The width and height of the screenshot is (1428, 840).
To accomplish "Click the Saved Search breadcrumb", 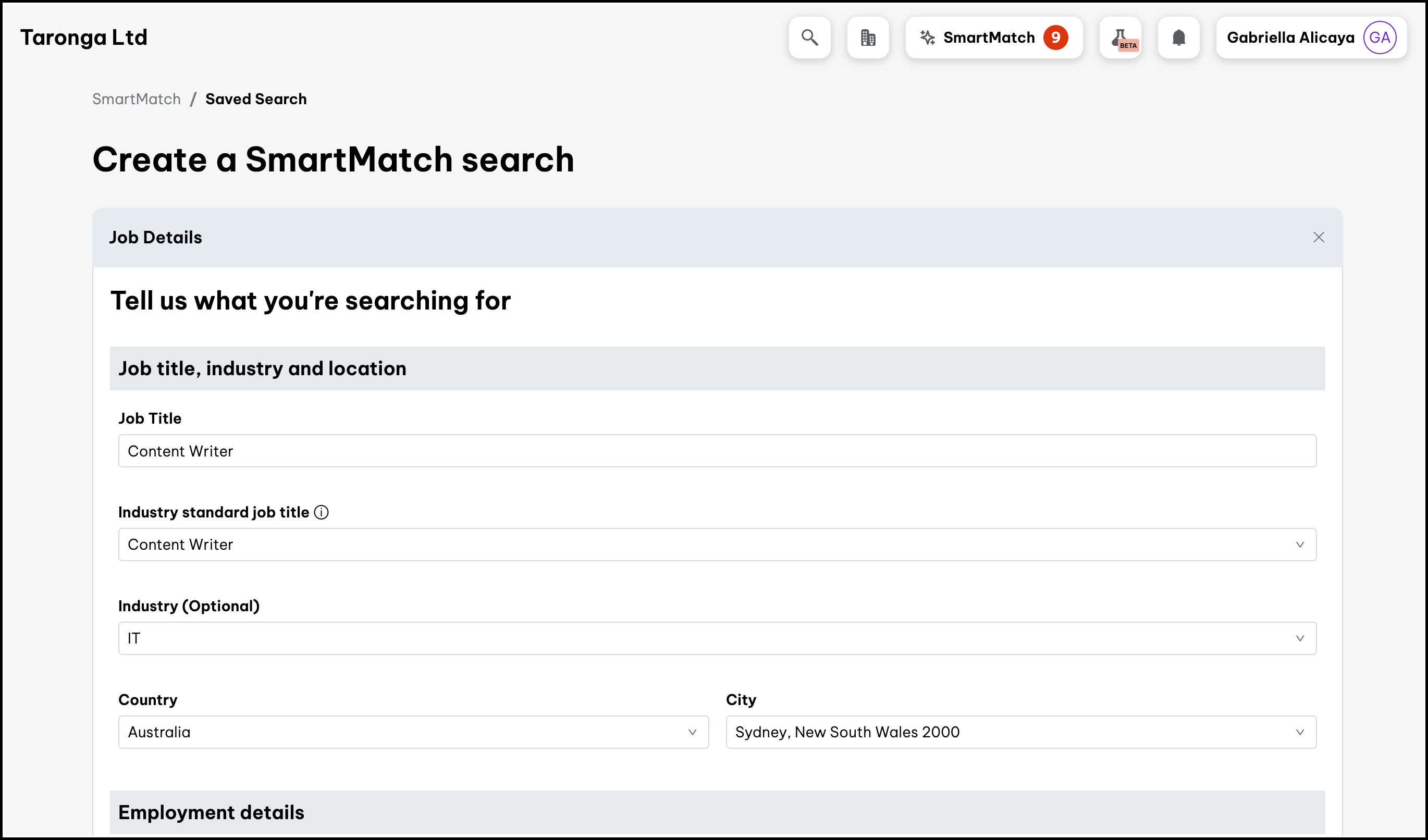I will click(x=255, y=99).
